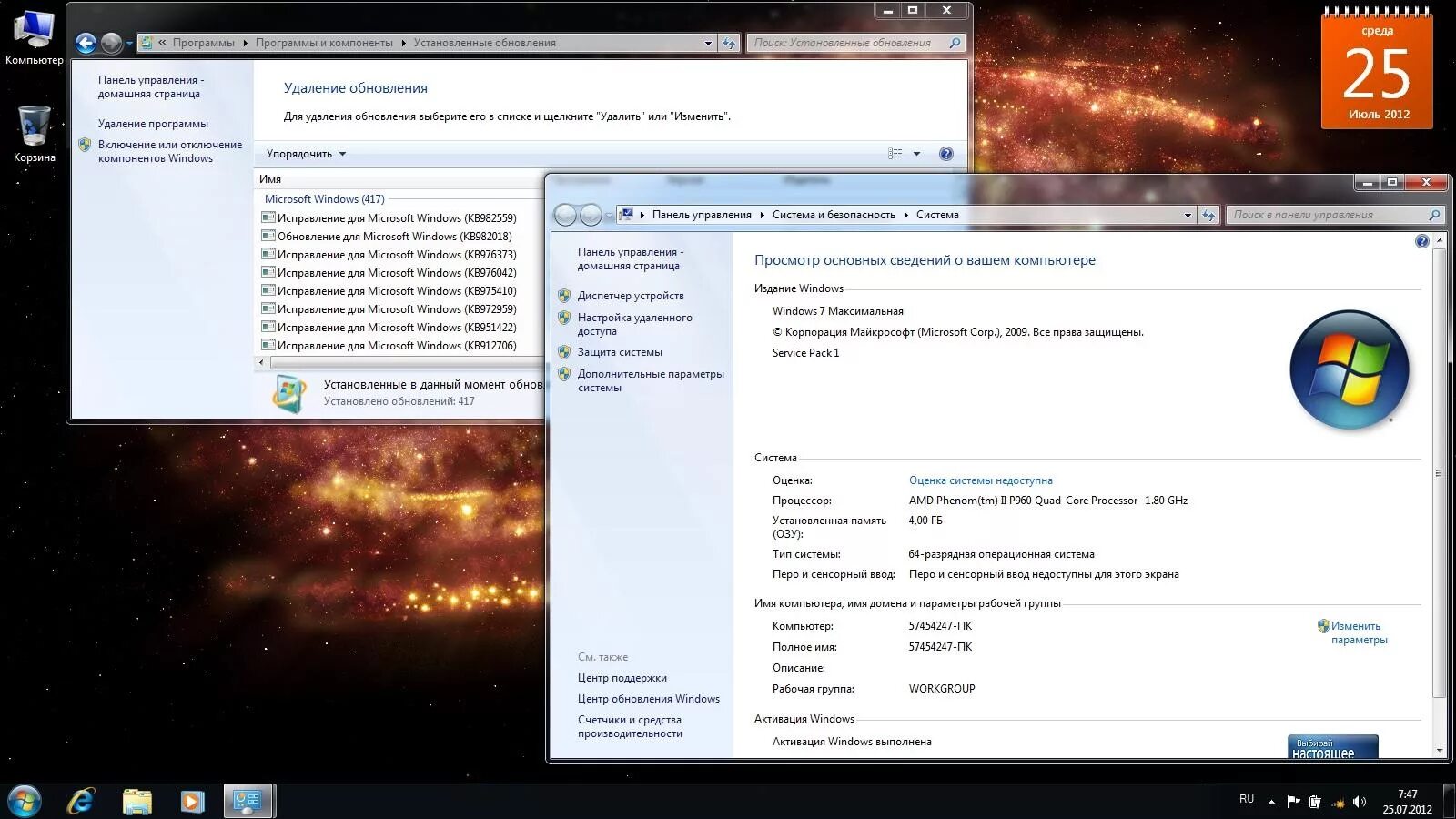Image resolution: width=1456 pixels, height=819 pixels.
Task: Open Центр обновления Windows link
Action: coord(648,699)
